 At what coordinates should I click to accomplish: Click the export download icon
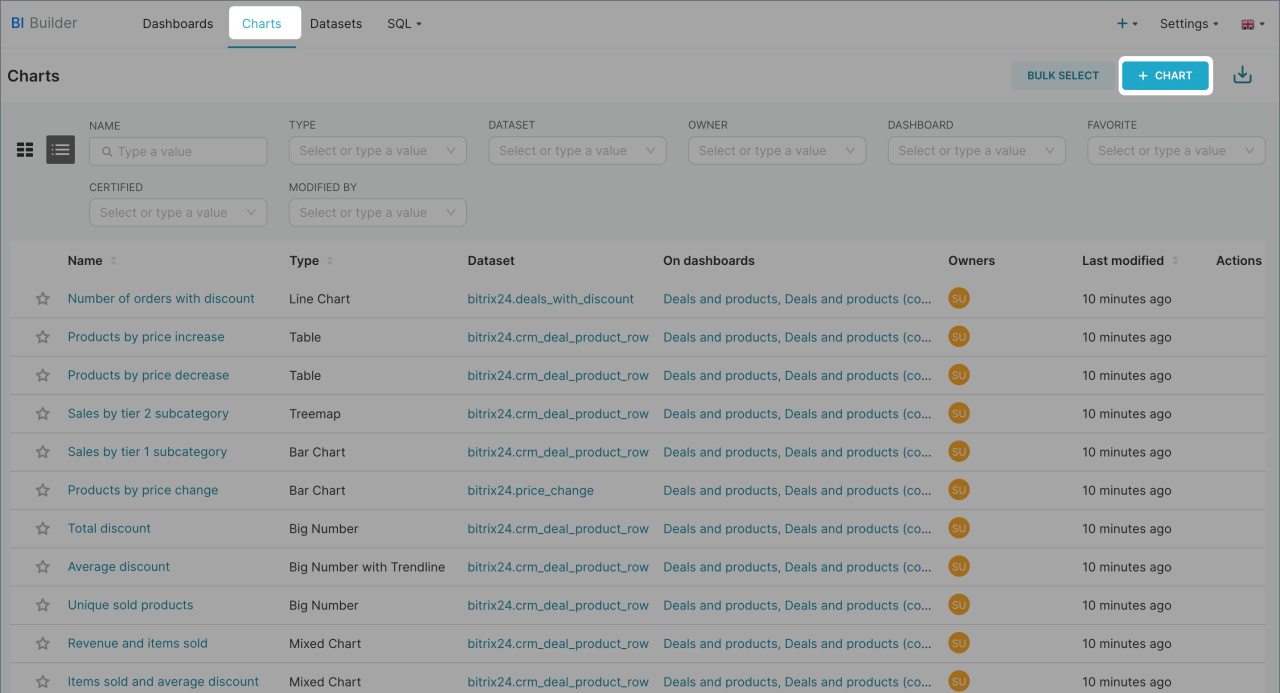(x=1242, y=75)
